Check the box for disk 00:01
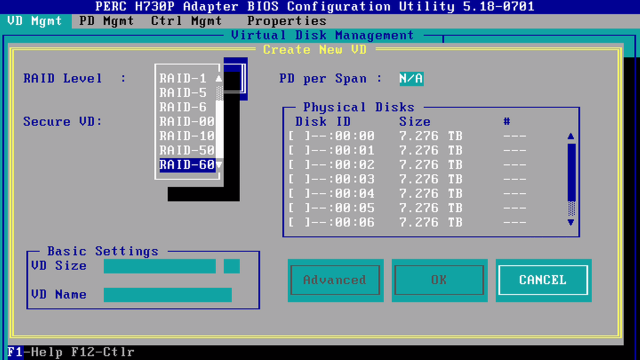 pos(299,151)
